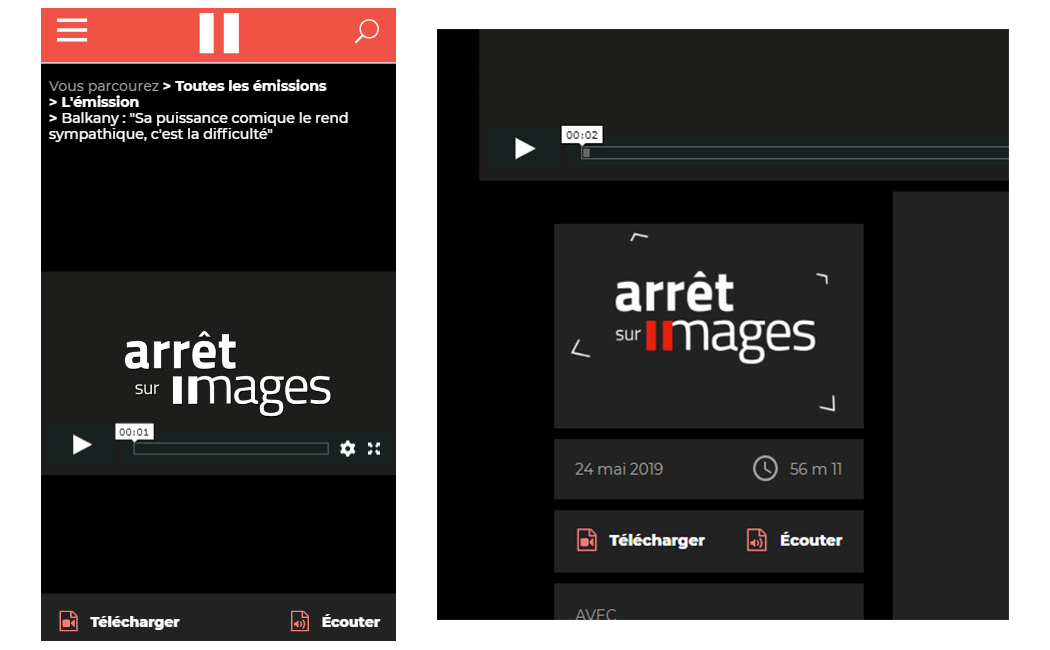This screenshot has height=650, width=1050.
Task: Click the Télécharger label in the mobile footer bar
Action: pyautogui.click(x=135, y=622)
